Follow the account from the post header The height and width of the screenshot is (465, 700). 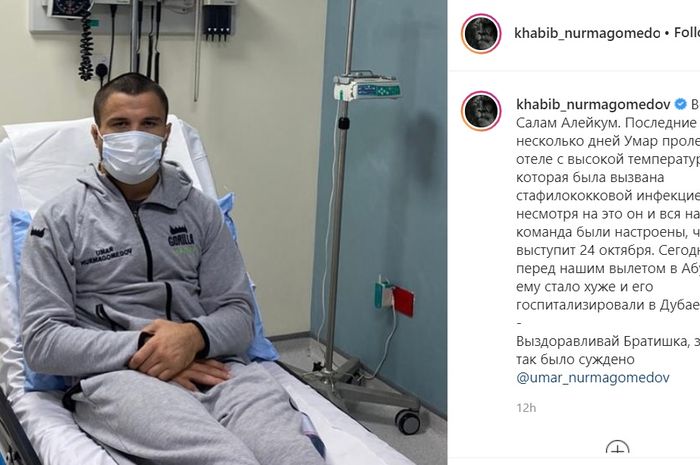(x=687, y=33)
